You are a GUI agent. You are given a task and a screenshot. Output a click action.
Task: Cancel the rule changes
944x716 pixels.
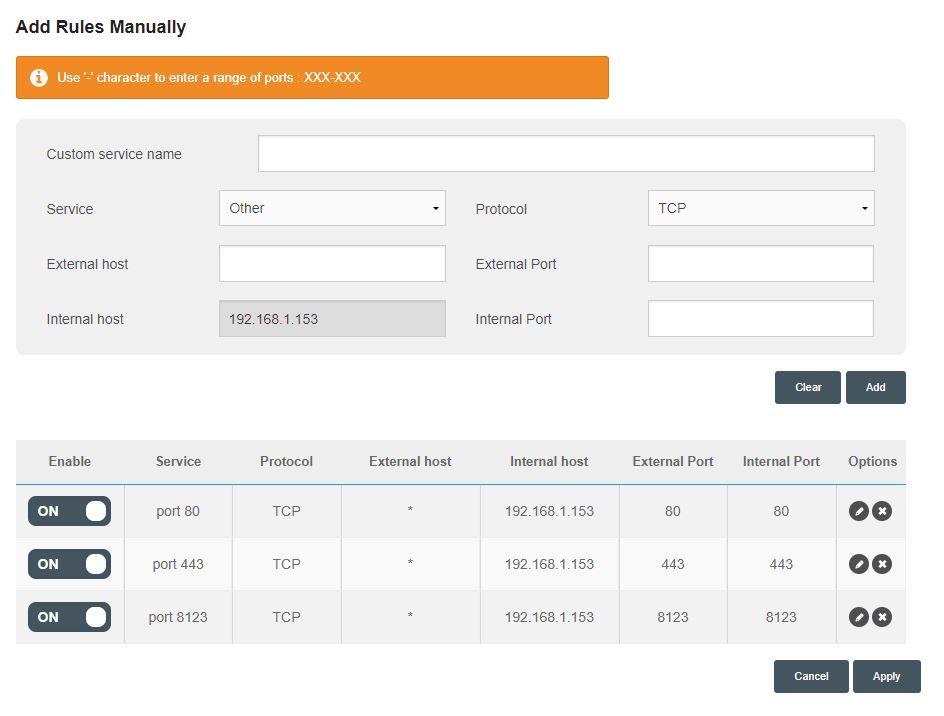click(811, 676)
